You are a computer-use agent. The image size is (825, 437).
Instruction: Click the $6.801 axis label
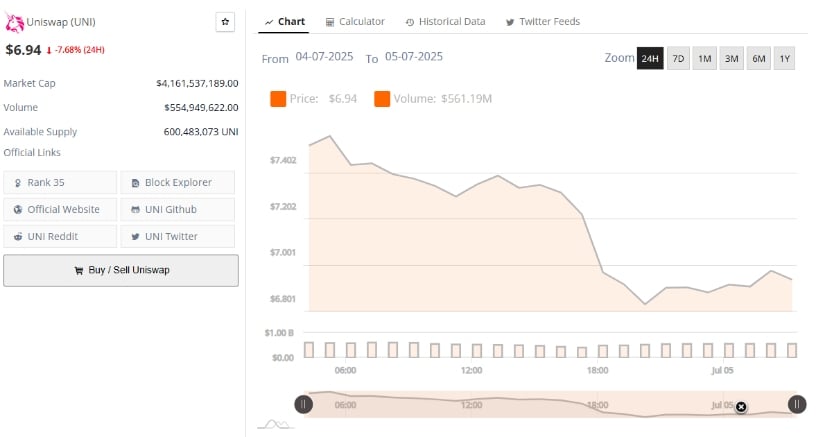point(283,299)
